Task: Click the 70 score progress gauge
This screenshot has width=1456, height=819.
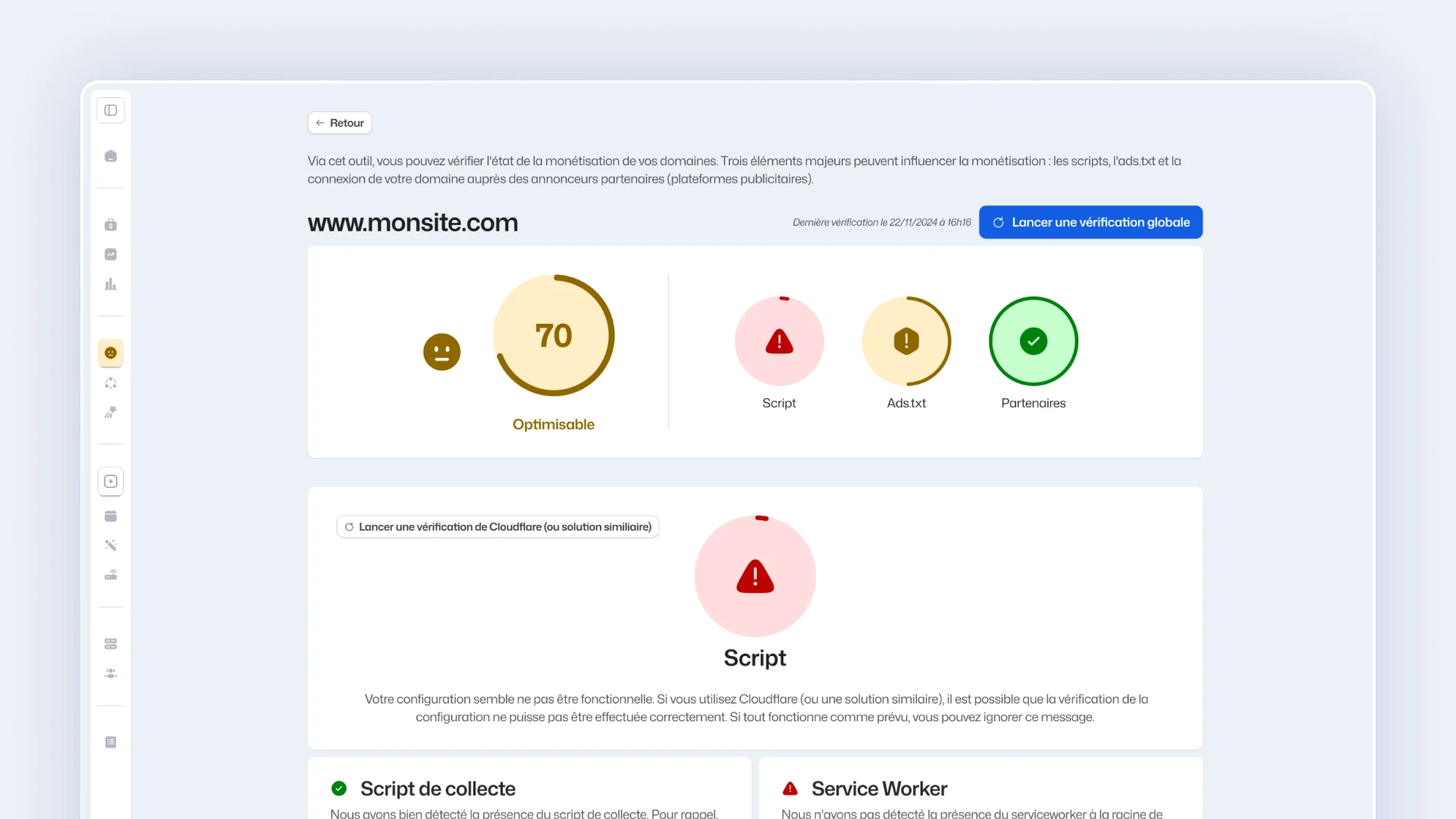Action: [x=554, y=335]
